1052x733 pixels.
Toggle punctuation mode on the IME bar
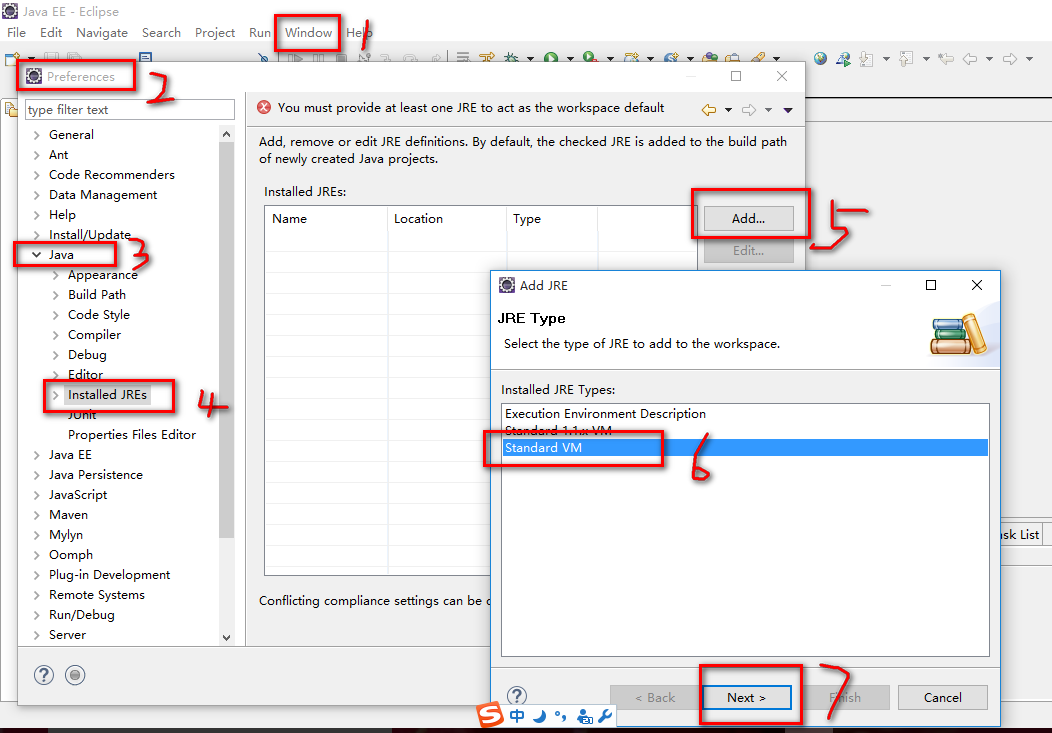(561, 717)
